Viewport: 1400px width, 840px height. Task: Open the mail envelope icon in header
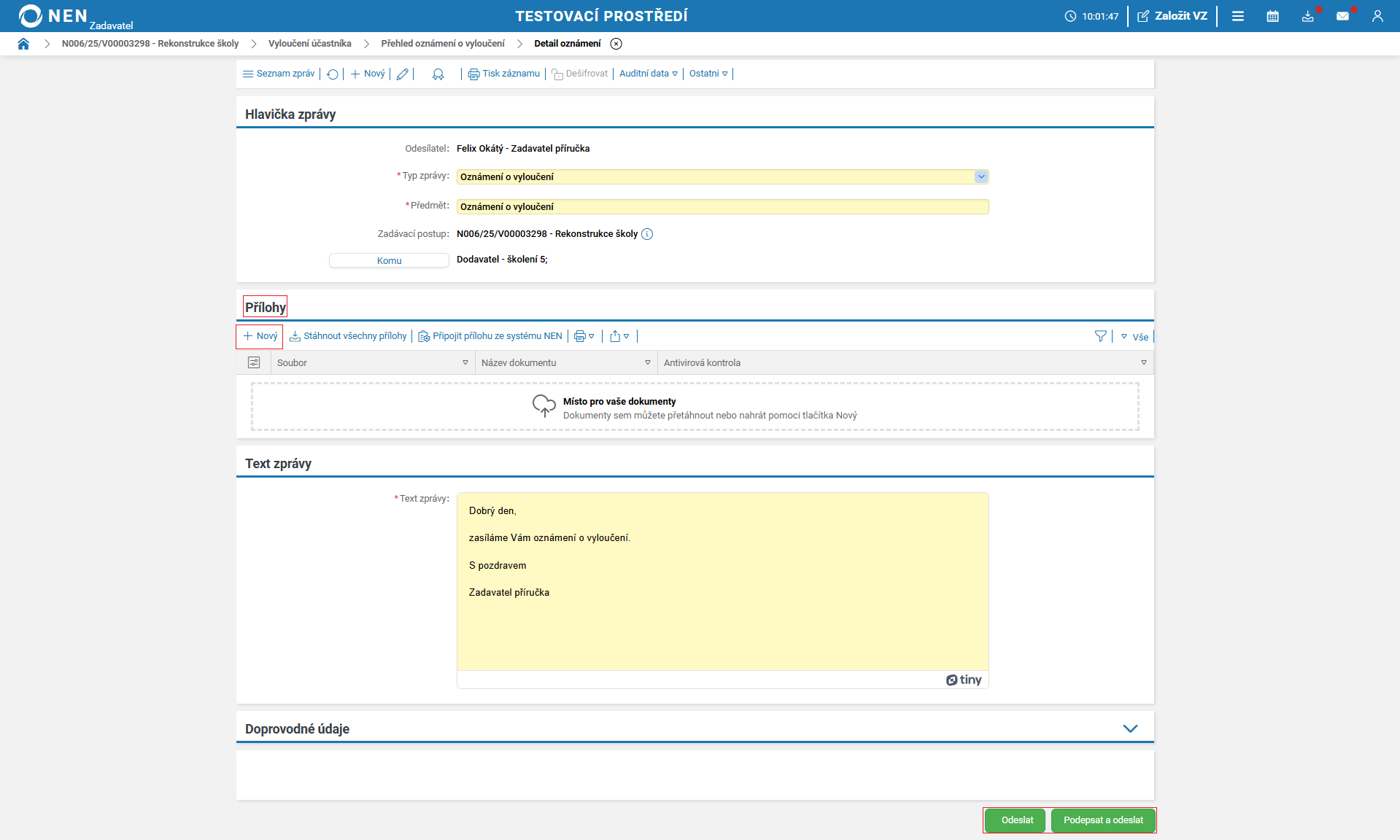(x=1342, y=16)
